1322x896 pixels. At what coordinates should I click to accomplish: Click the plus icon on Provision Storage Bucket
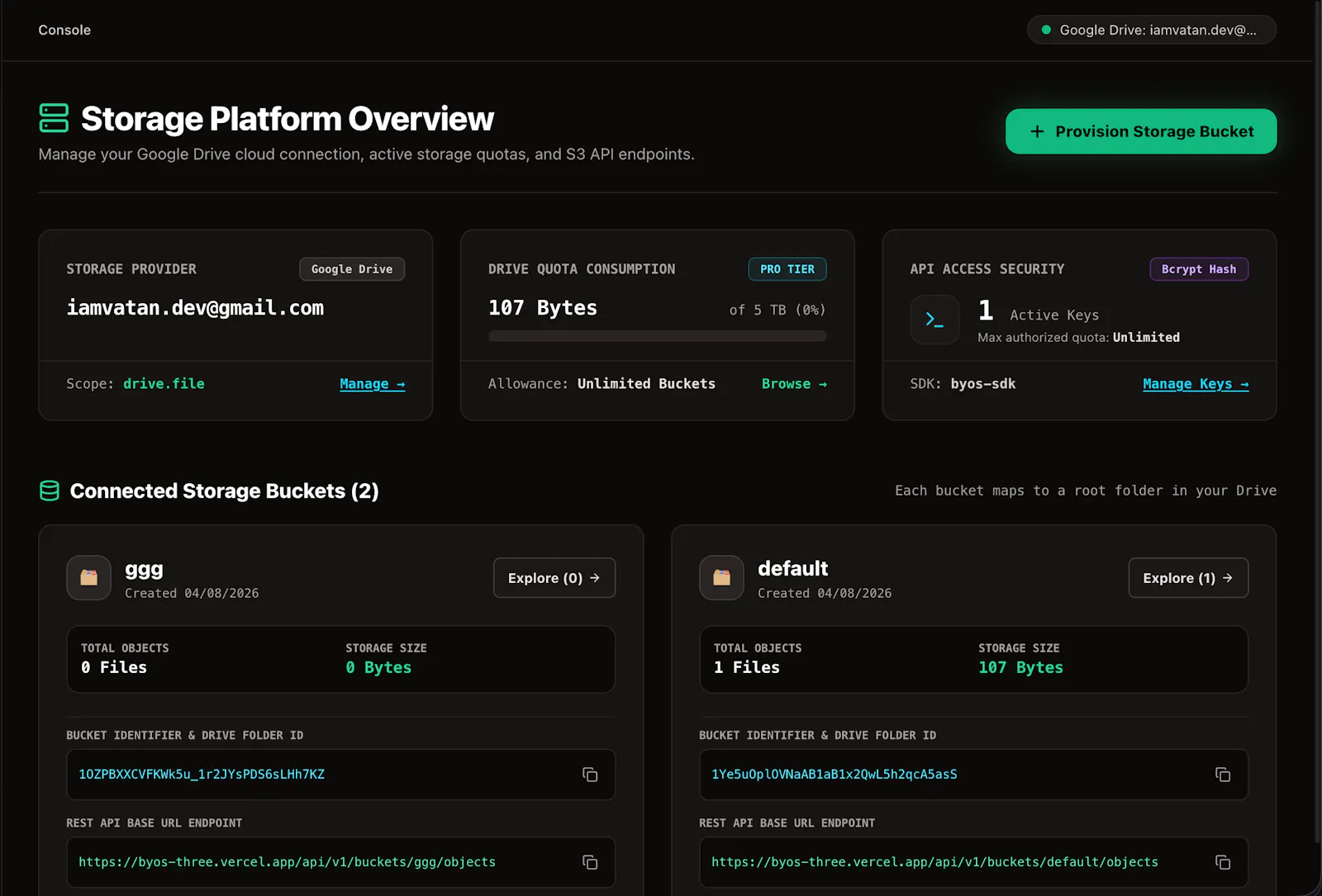pos(1037,131)
